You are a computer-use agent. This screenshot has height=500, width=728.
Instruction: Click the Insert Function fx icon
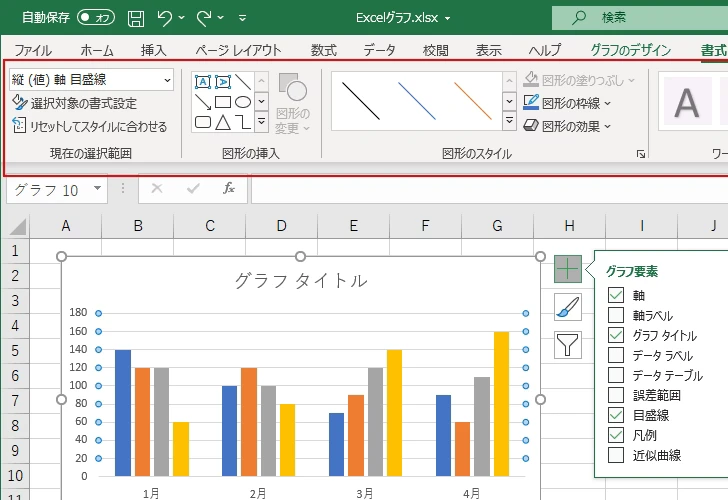pos(228,188)
